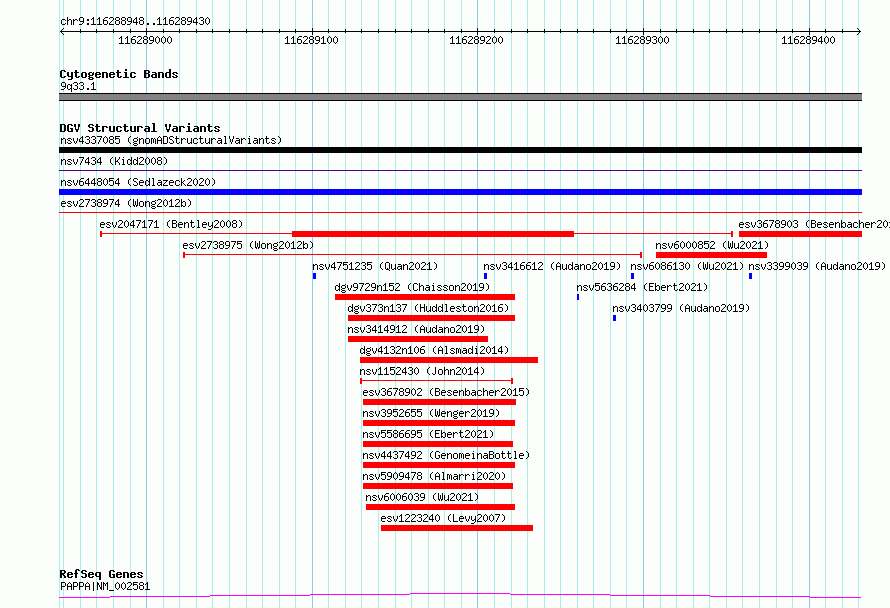Click the nsv6000852 (Wu2021) red bar
This screenshot has height=608, width=890.
coord(711,255)
